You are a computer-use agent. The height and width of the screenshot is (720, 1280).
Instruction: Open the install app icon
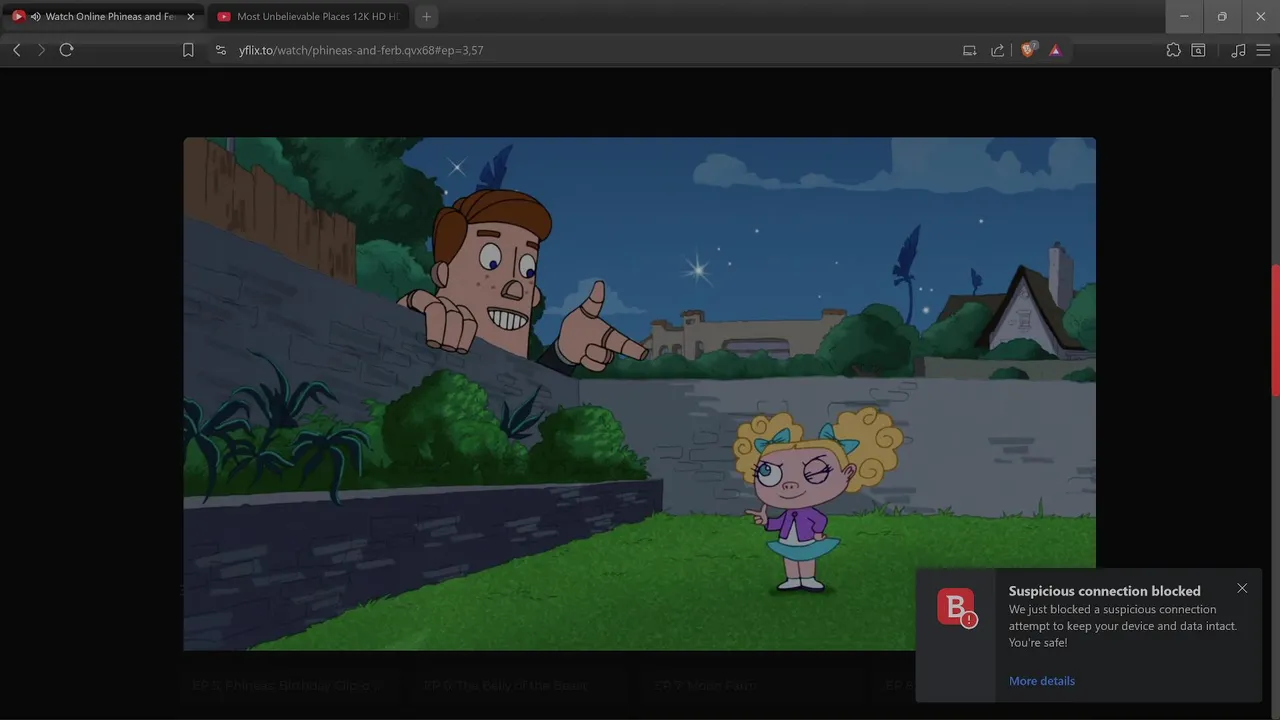969,50
